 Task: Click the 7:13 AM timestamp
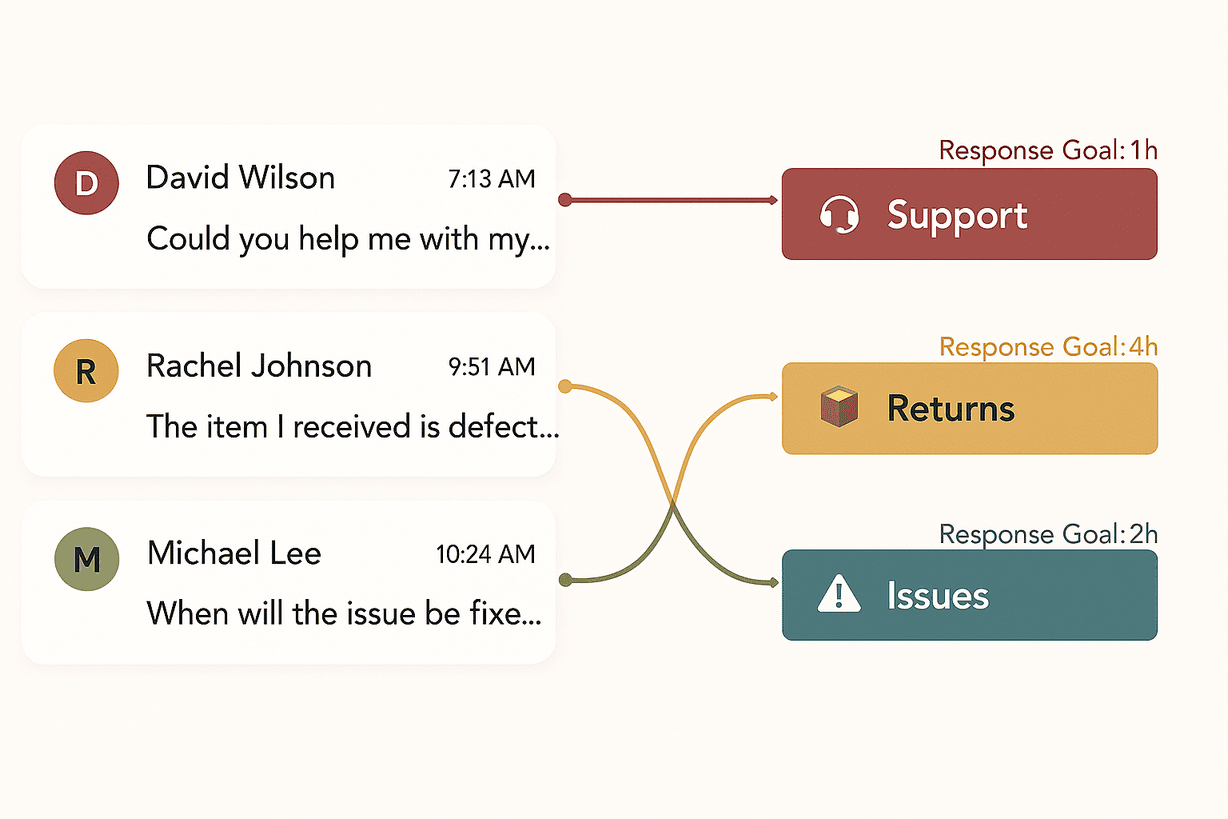click(x=491, y=179)
